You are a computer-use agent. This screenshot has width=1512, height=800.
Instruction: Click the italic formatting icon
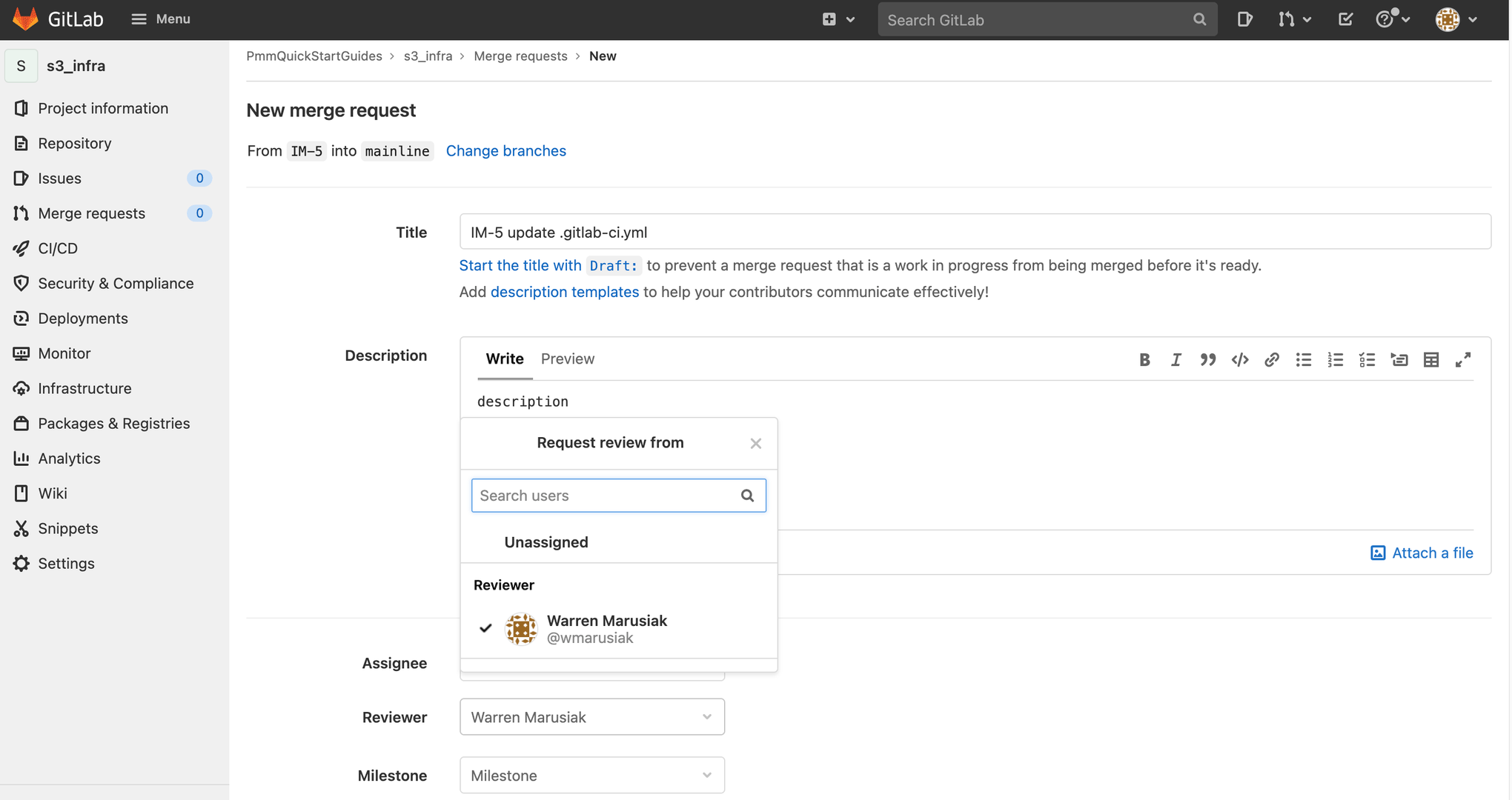coord(1175,359)
